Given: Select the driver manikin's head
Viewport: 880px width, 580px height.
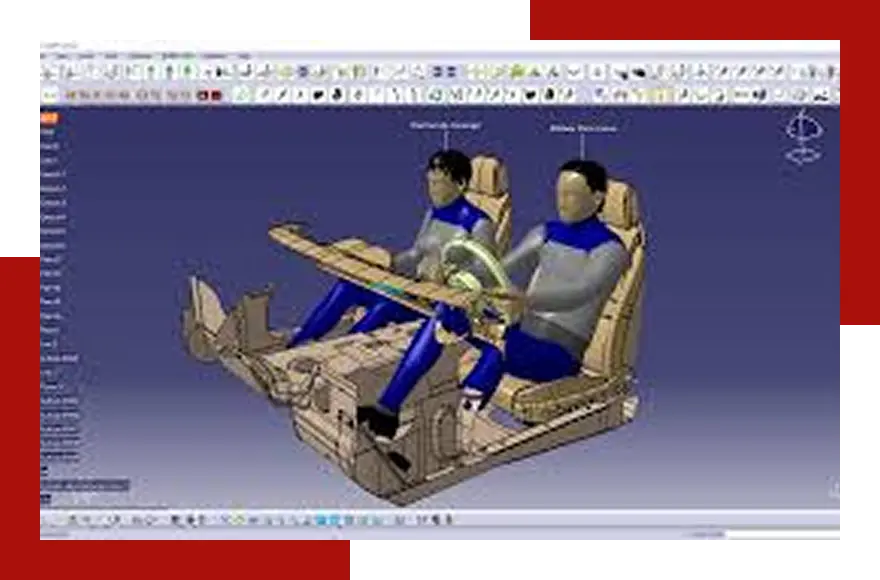Looking at the screenshot, I should (580, 188).
